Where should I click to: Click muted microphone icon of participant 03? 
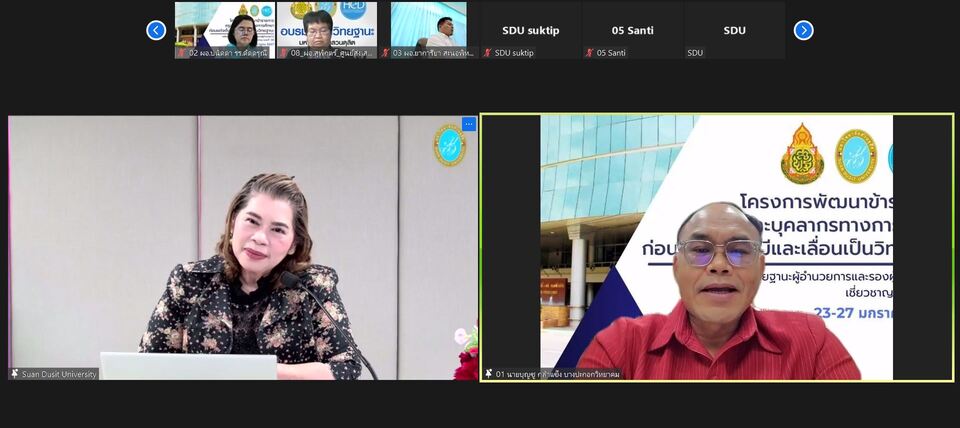386,53
